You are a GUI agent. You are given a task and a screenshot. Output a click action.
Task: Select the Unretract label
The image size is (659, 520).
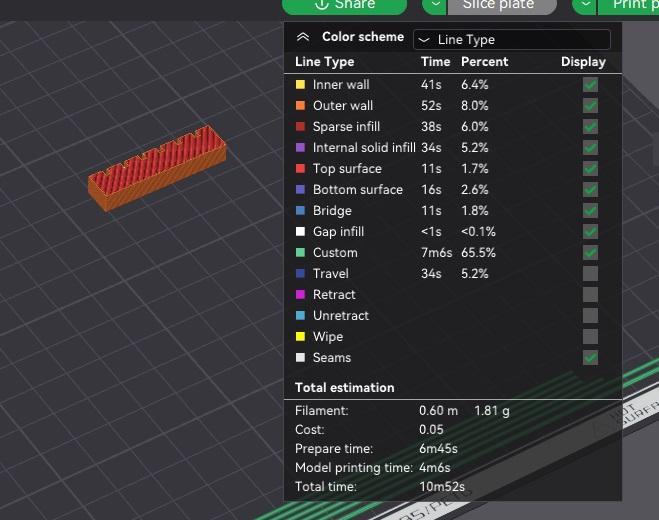(340, 316)
